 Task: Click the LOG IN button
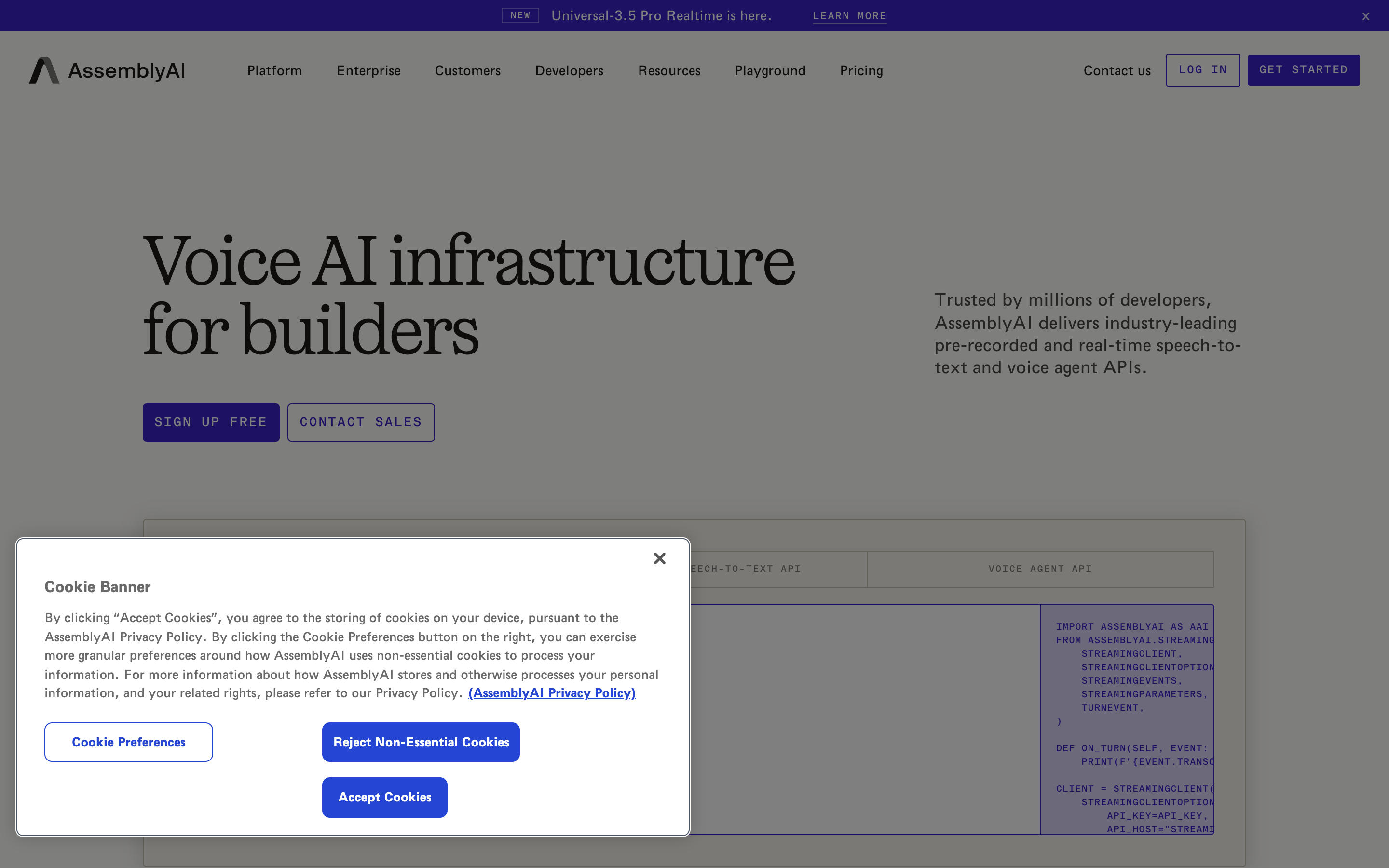coord(1202,70)
